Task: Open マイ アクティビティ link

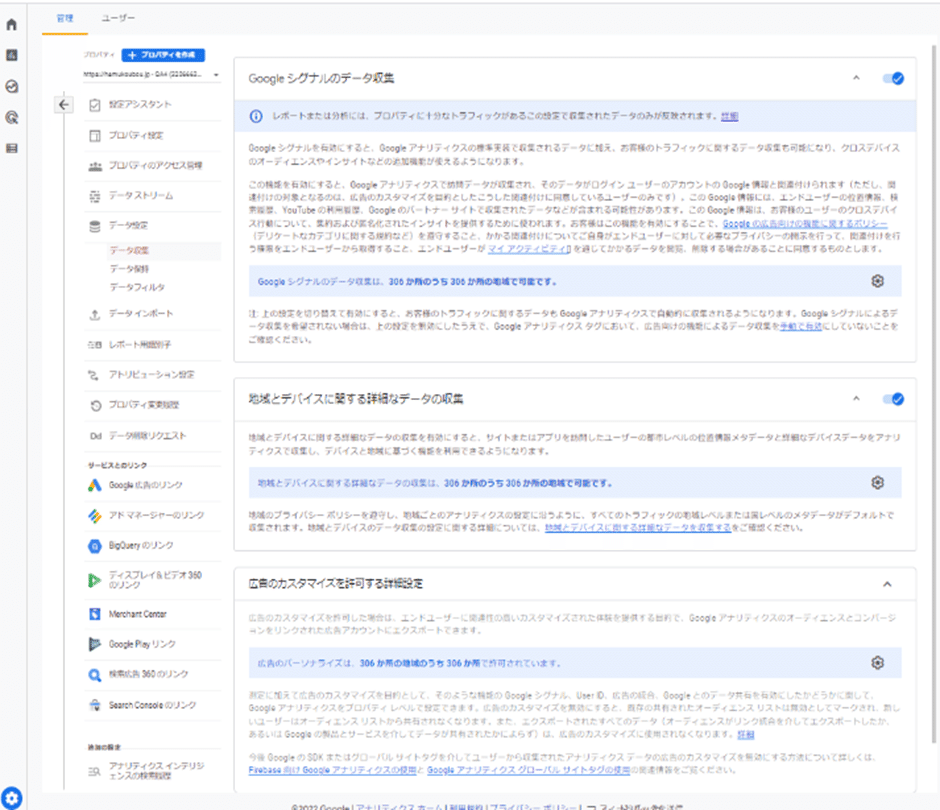Action: pyautogui.click(x=529, y=249)
